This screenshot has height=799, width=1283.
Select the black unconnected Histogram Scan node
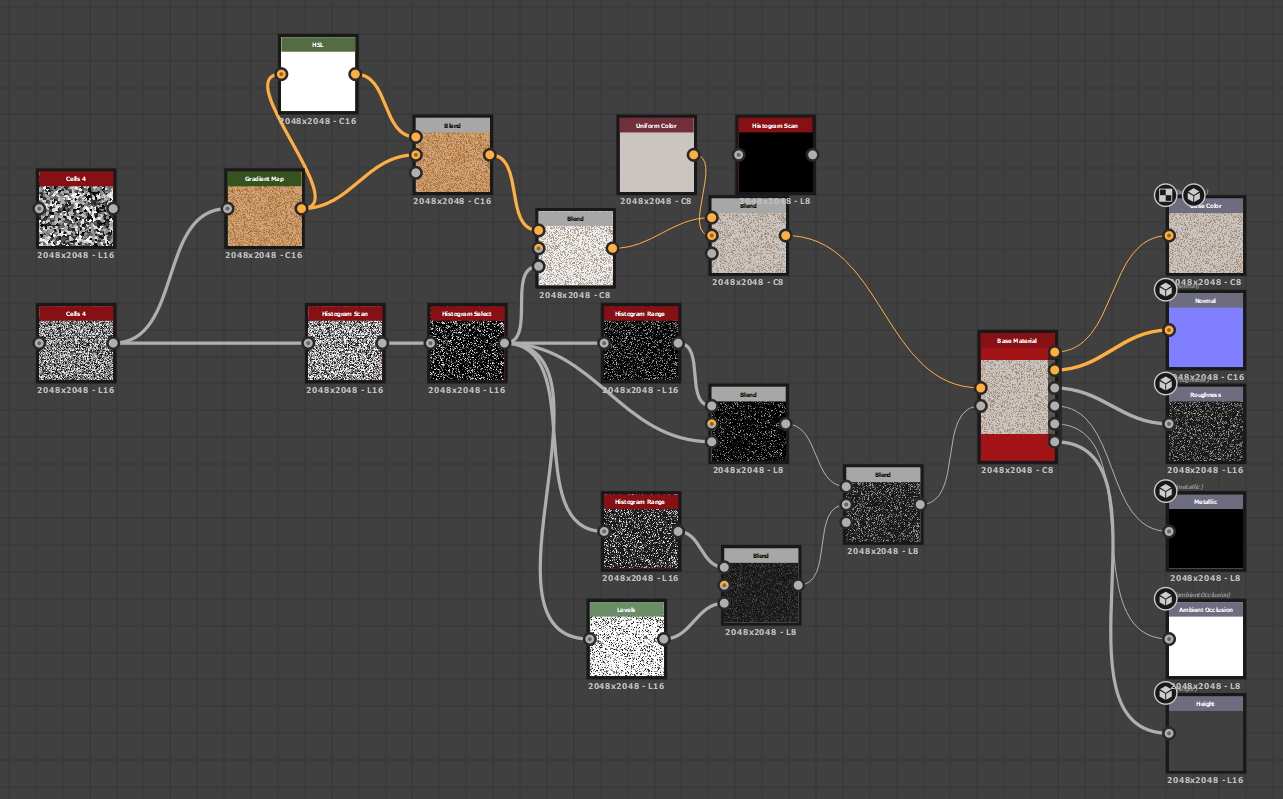pos(775,155)
